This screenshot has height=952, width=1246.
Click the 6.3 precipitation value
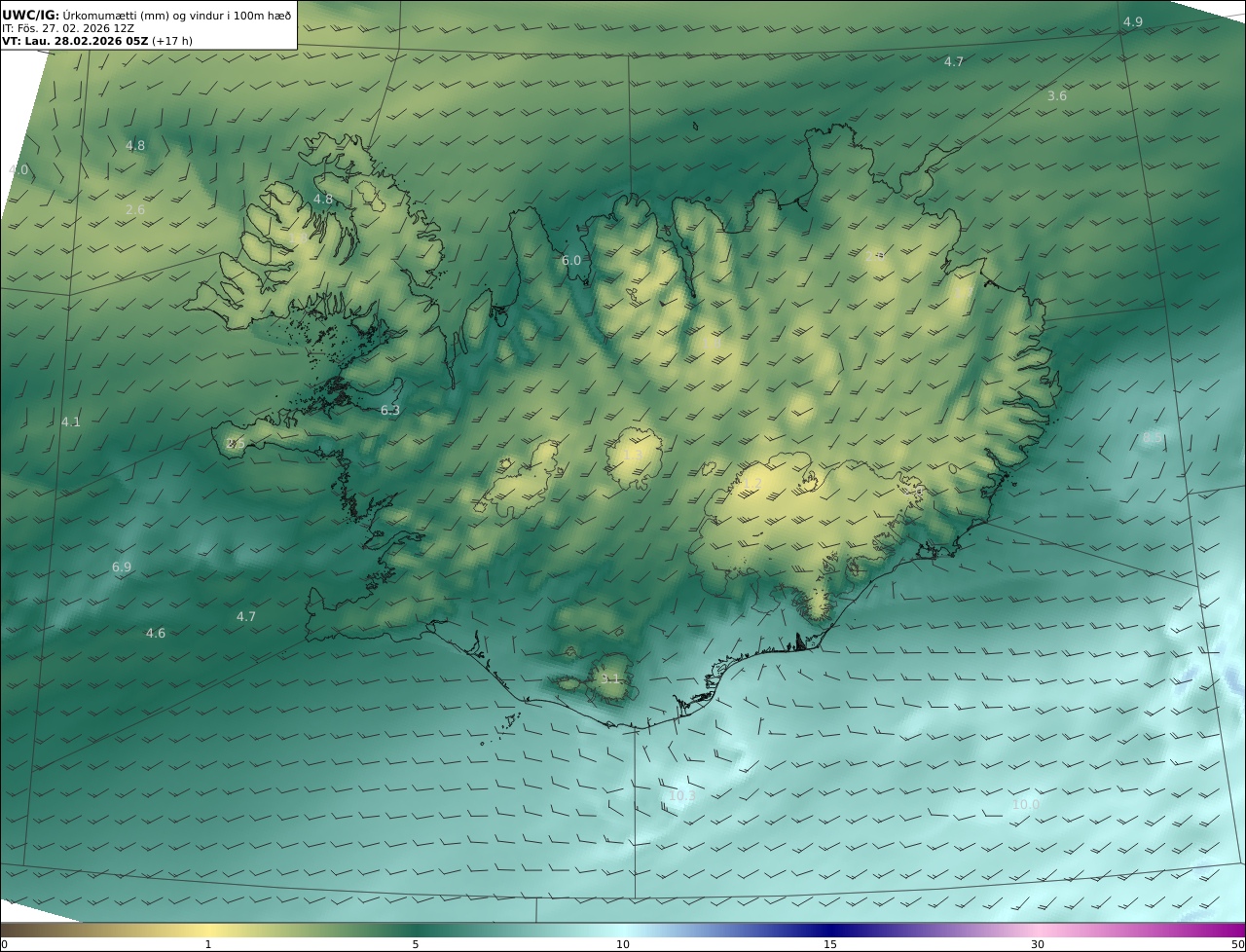pos(390,411)
